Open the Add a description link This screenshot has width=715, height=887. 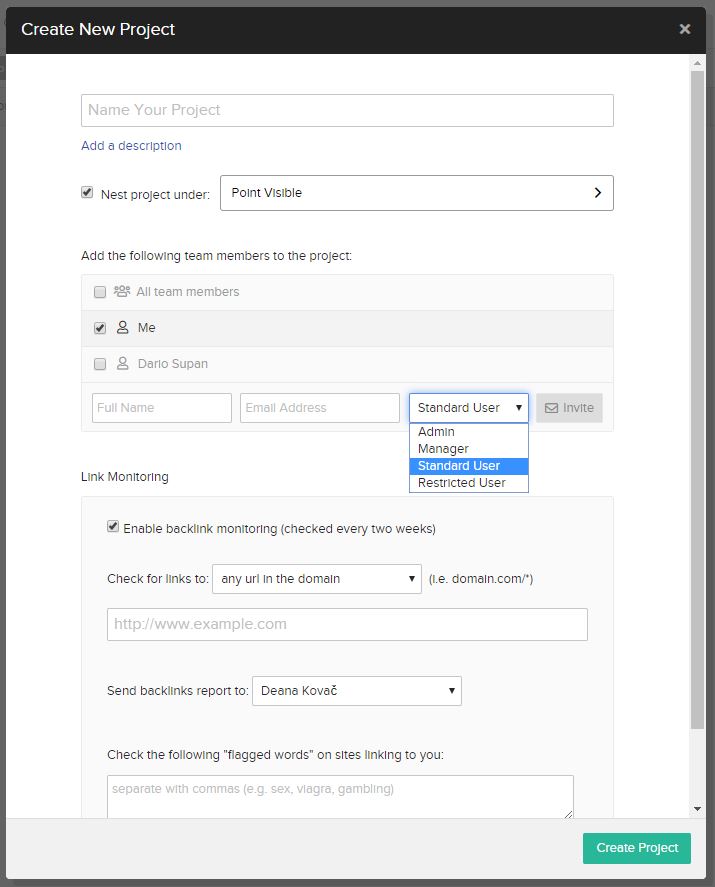click(131, 145)
